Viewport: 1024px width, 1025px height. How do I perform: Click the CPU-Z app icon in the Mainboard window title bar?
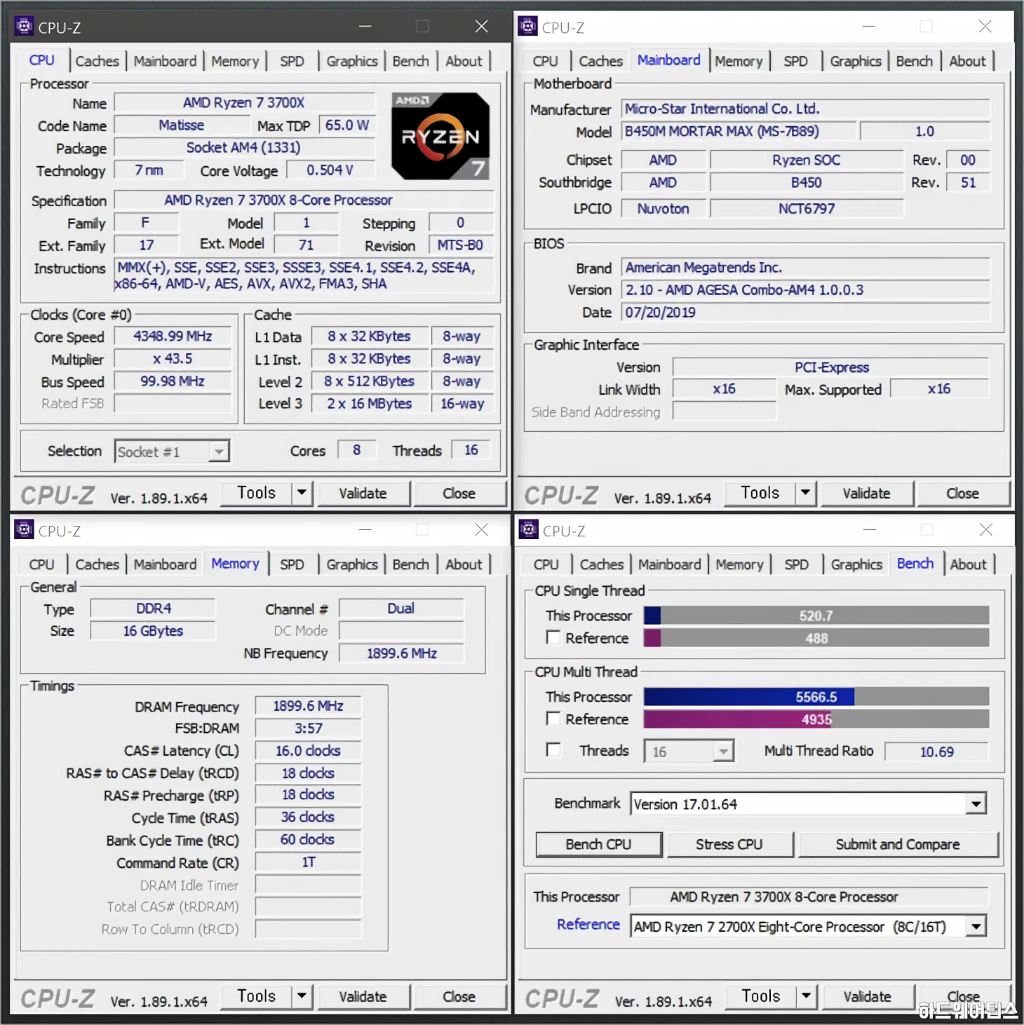(x=528, y=26)
